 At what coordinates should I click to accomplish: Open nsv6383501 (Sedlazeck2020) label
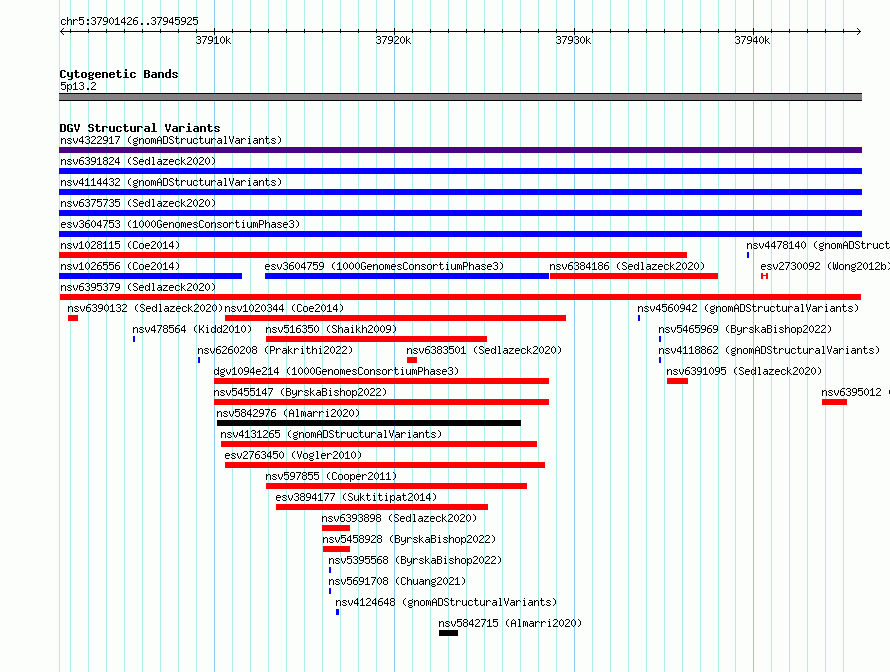tap(484, 350)
